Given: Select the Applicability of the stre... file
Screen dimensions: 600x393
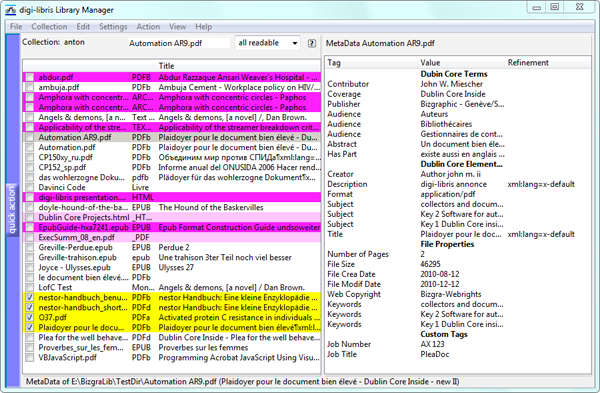Looking at the screenshot, I should pos(82,127).
